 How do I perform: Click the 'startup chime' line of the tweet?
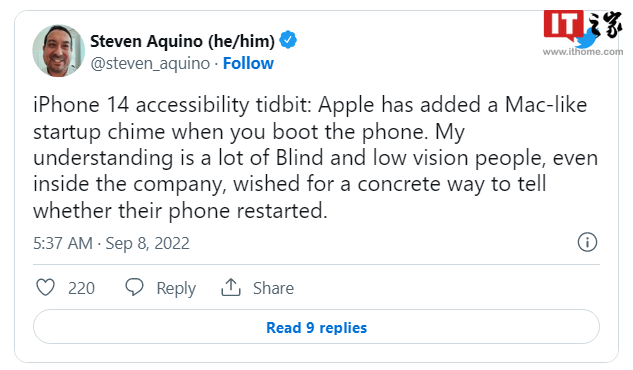[x=249, y=132]
